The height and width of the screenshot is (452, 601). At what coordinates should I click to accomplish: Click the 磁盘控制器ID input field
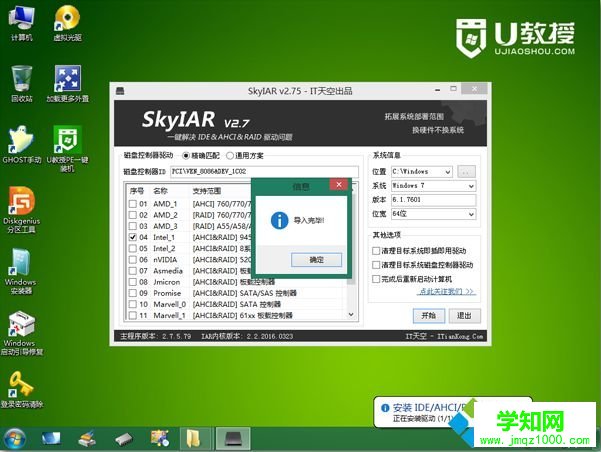coord(264,171)
